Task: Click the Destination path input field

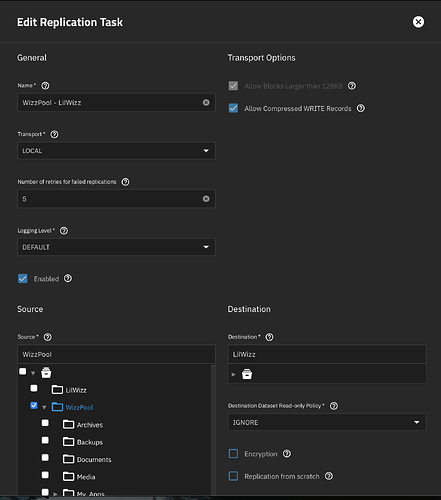Action: tap(327, 354)
